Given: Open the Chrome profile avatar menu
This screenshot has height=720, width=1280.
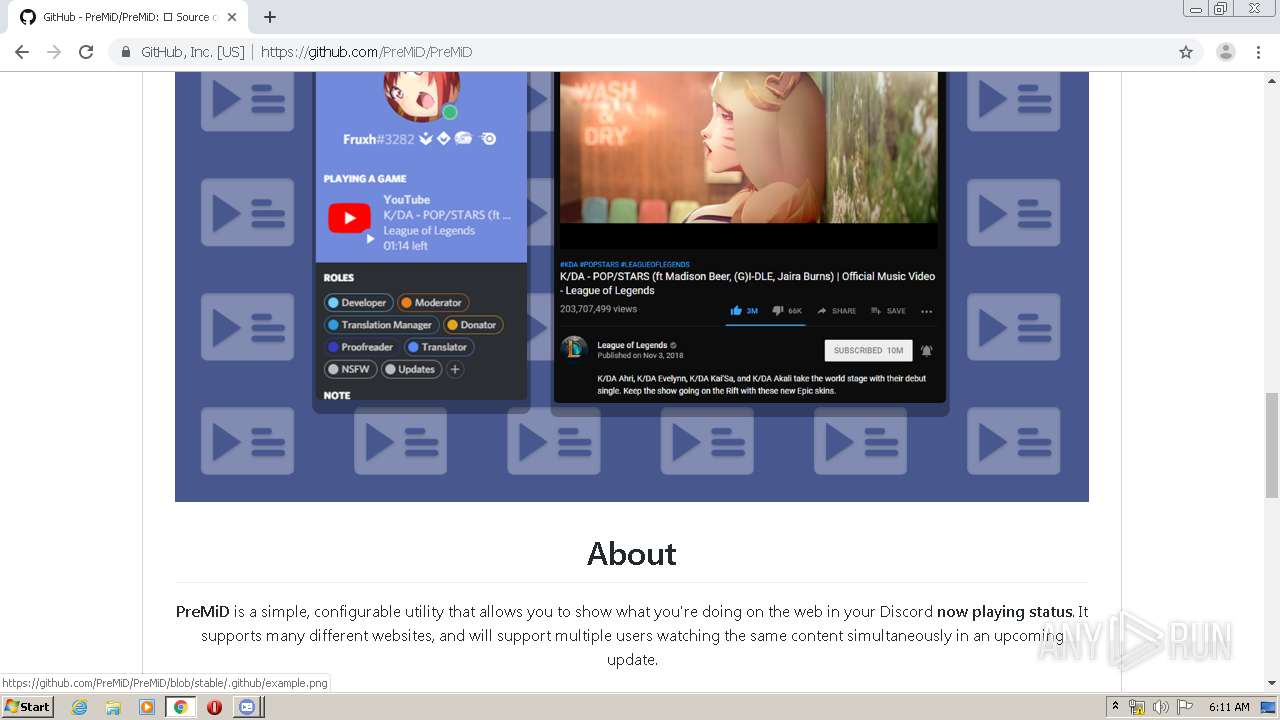Looking at the screenshot, I should (1225, 52).
